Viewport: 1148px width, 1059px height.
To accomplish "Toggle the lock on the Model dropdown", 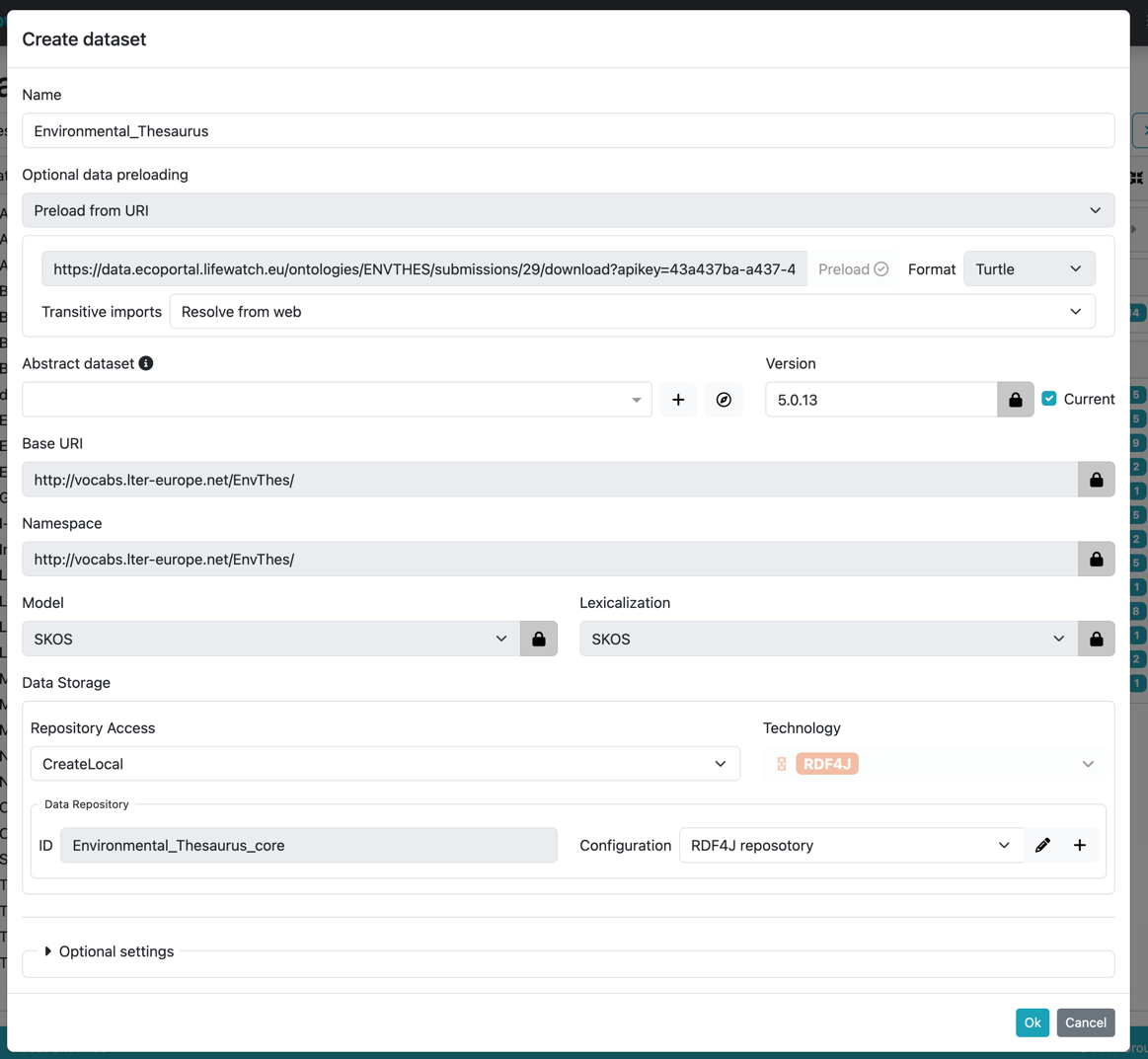I will pos(539,639).
